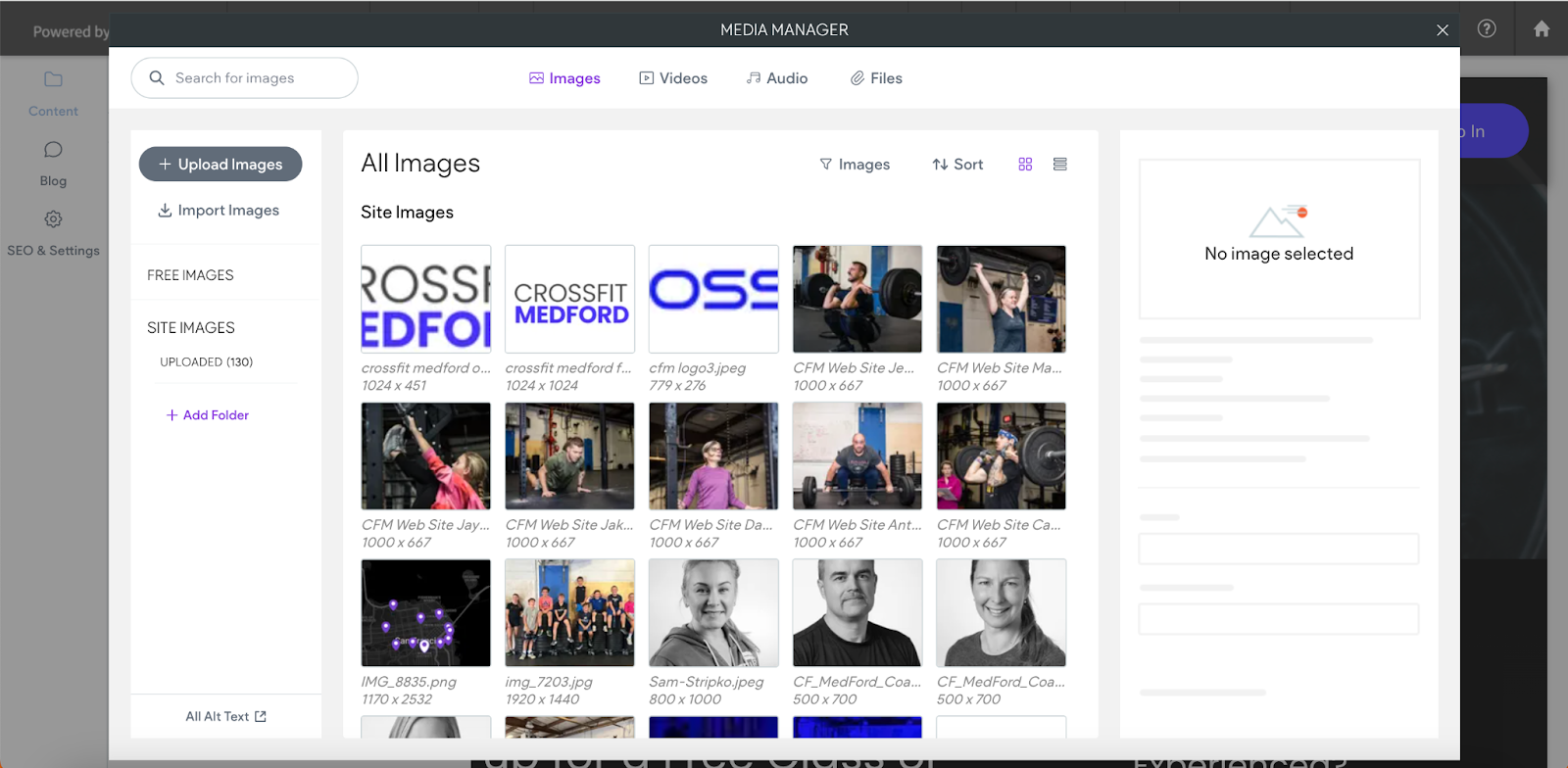
Task: Select the crossfit medford 1024 x 1024 thumbnail
Action: click(570, 299)
